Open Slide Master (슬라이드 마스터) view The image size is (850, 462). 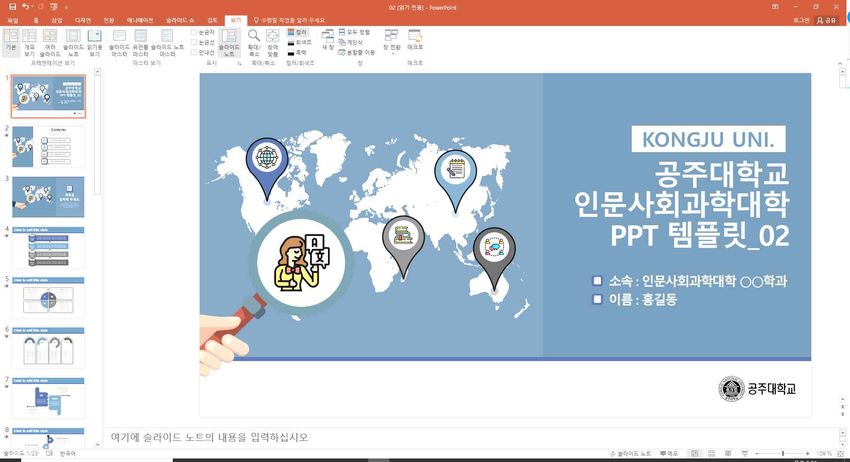[x=119, y=43]
